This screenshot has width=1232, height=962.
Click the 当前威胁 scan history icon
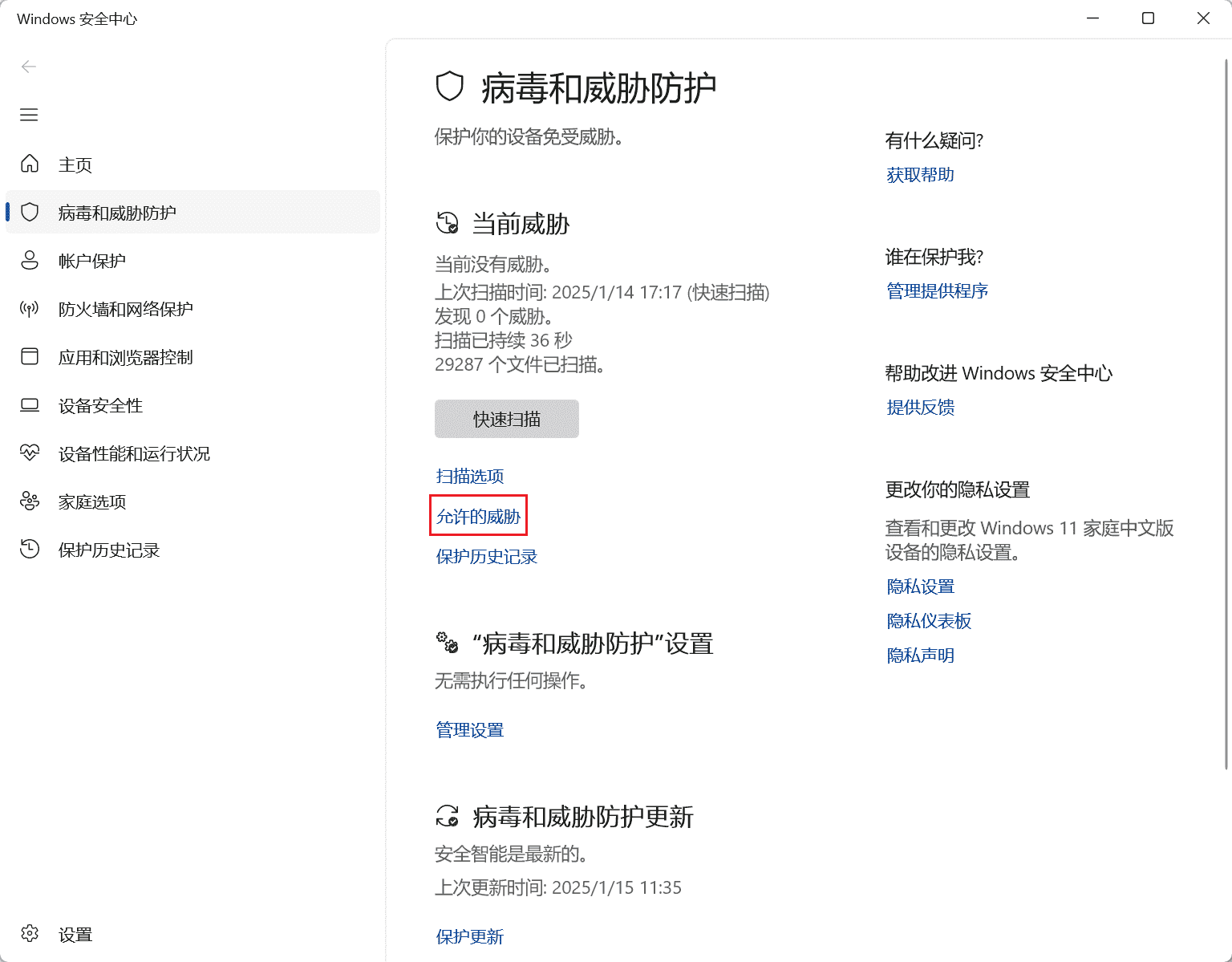point(448,223)
